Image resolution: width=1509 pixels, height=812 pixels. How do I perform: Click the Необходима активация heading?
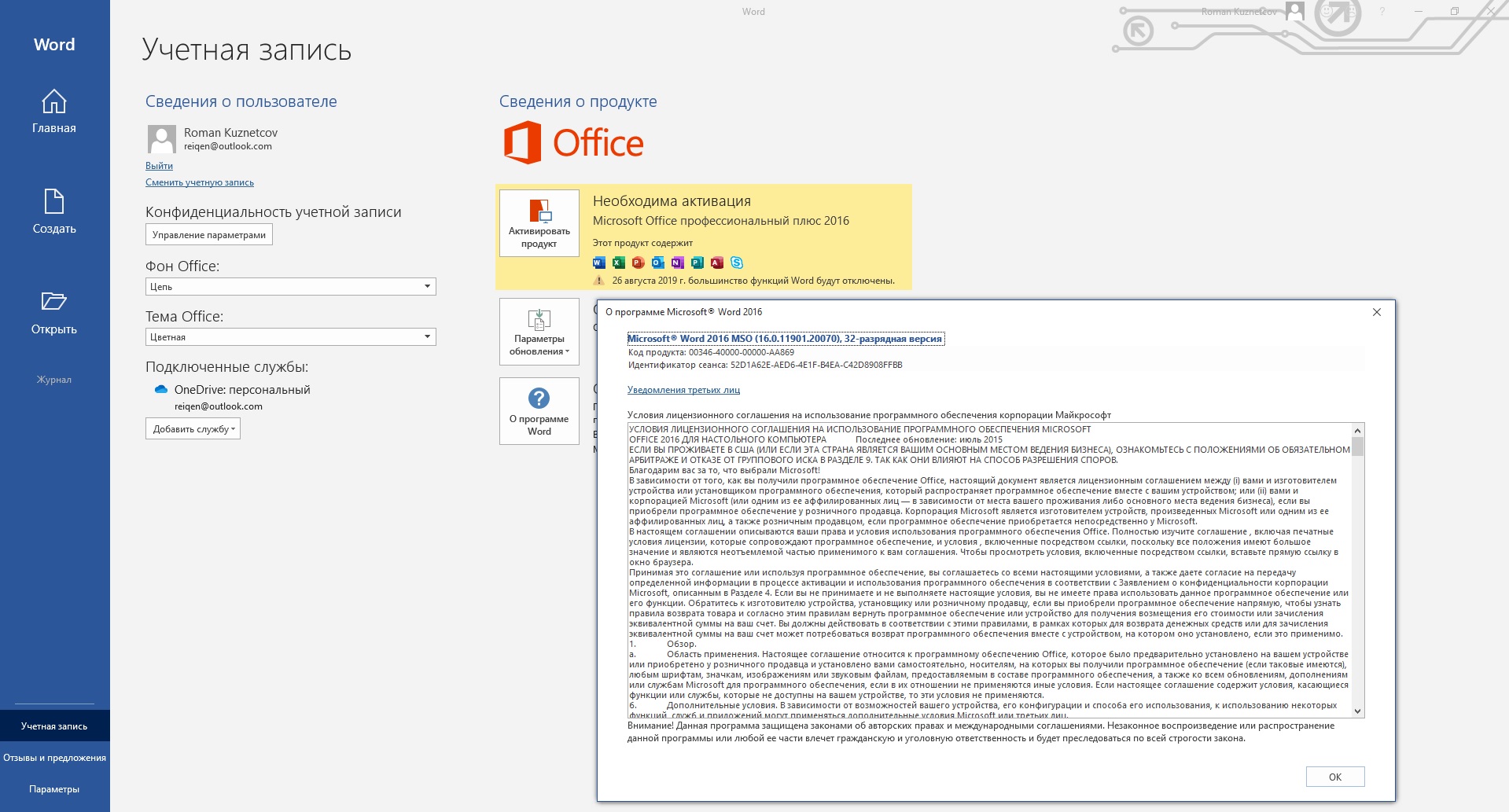click(x=672, y=201)
